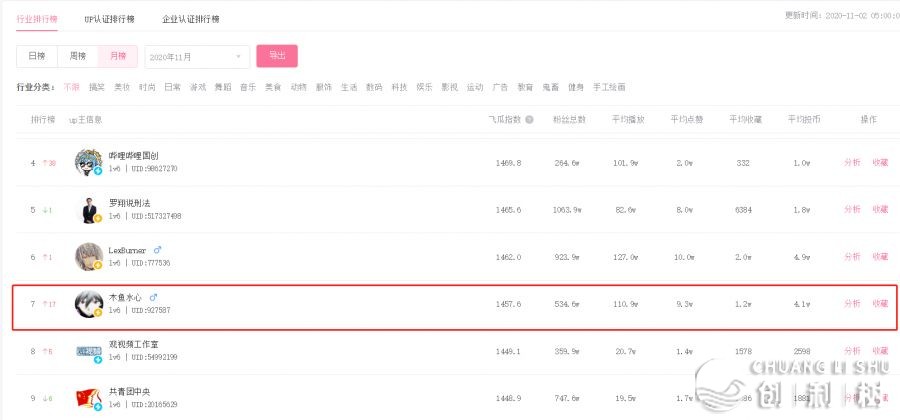Click 木鱼水心 profile avatar
This screenshot has height=420, width=900.
(x=88, y=304)
